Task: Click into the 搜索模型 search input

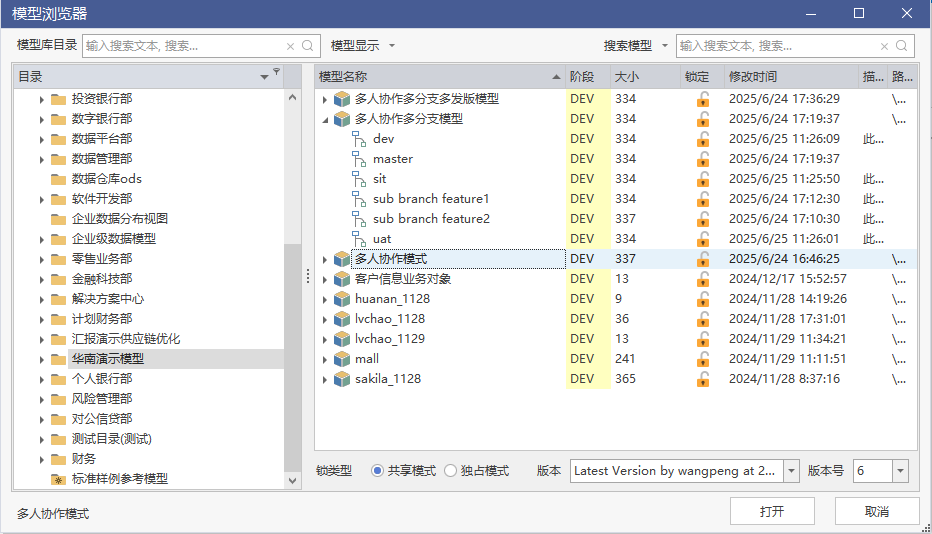Action: click(777, 46)
